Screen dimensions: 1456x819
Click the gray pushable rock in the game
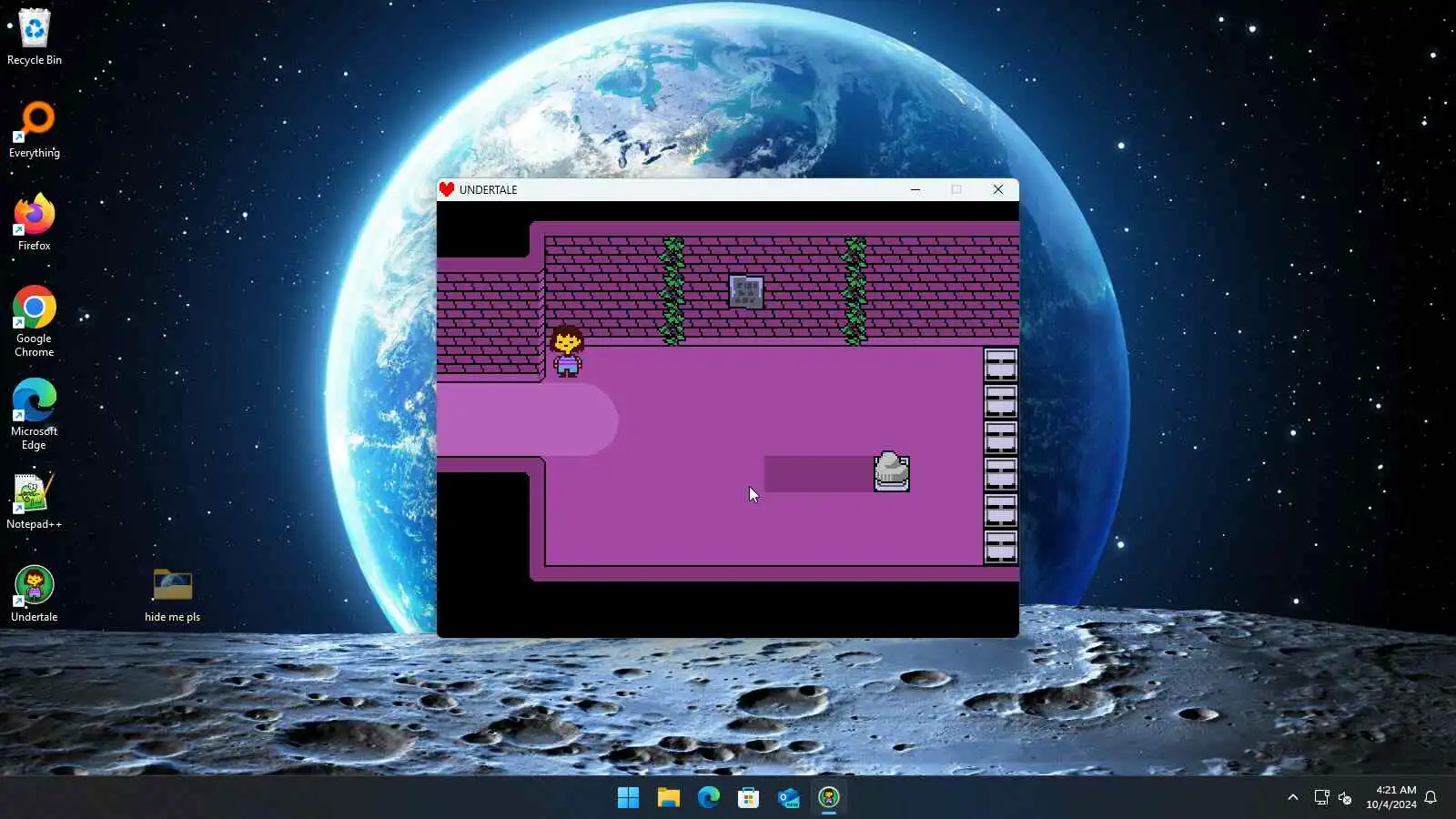[x=891, y=472]
